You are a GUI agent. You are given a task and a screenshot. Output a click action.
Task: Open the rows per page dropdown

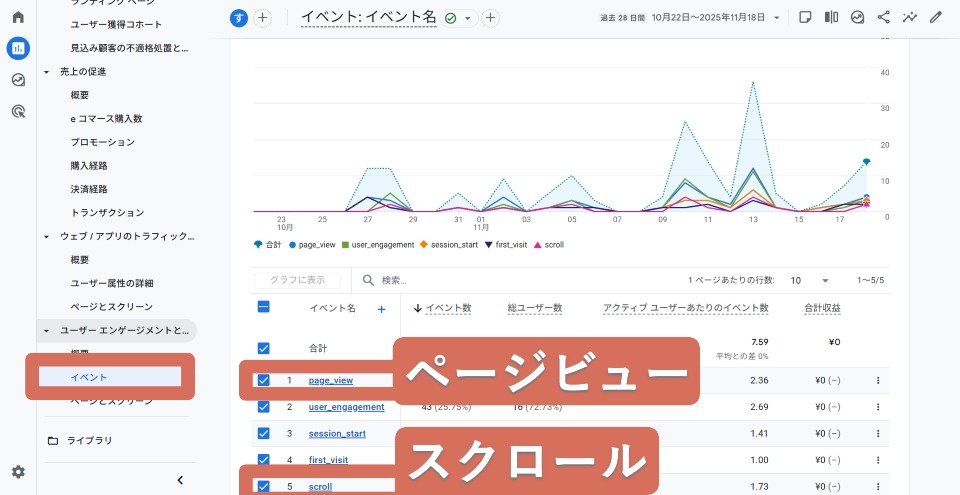point(810,281)
